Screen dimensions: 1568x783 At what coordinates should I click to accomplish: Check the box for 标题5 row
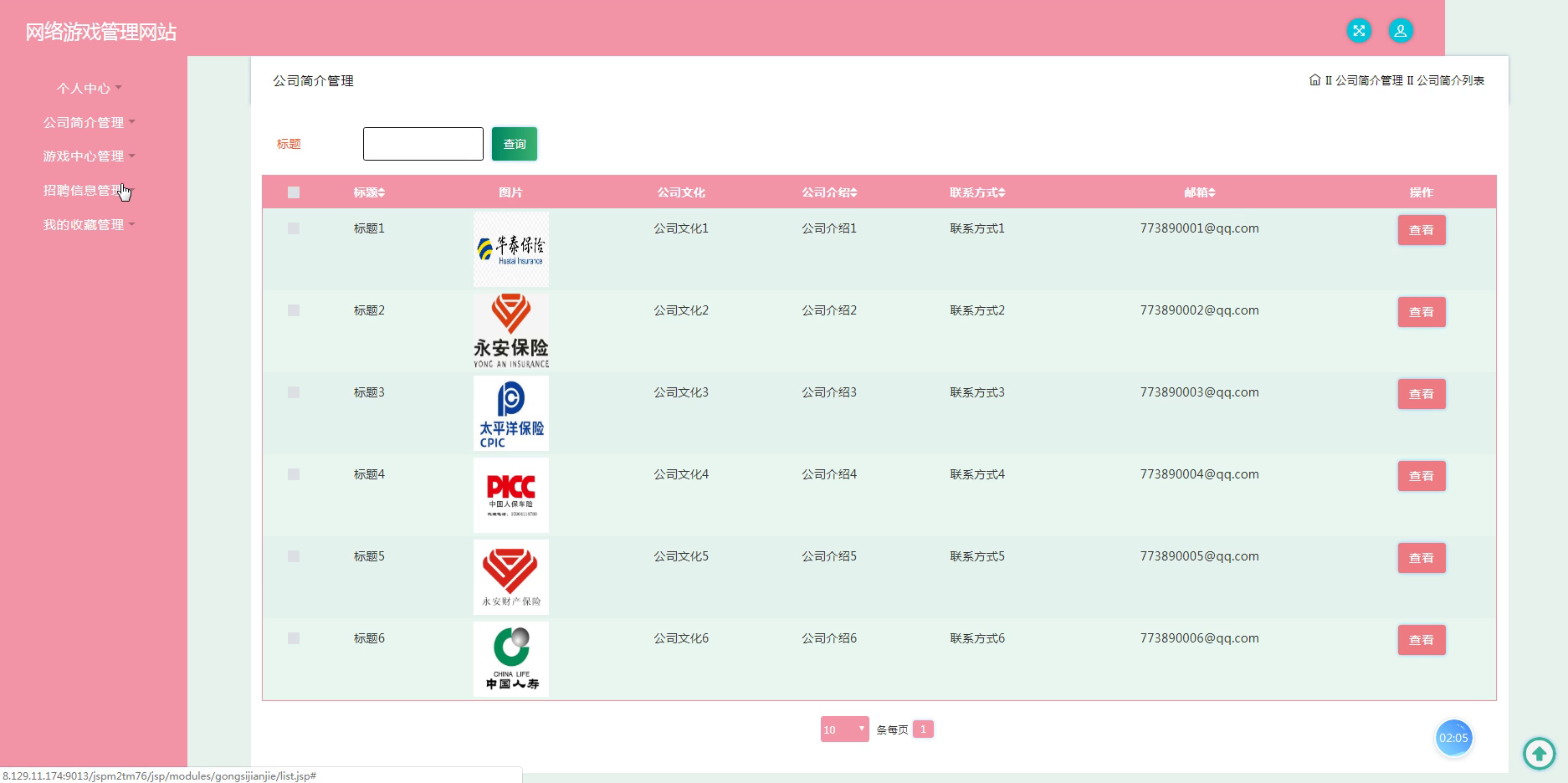point(294,556)
